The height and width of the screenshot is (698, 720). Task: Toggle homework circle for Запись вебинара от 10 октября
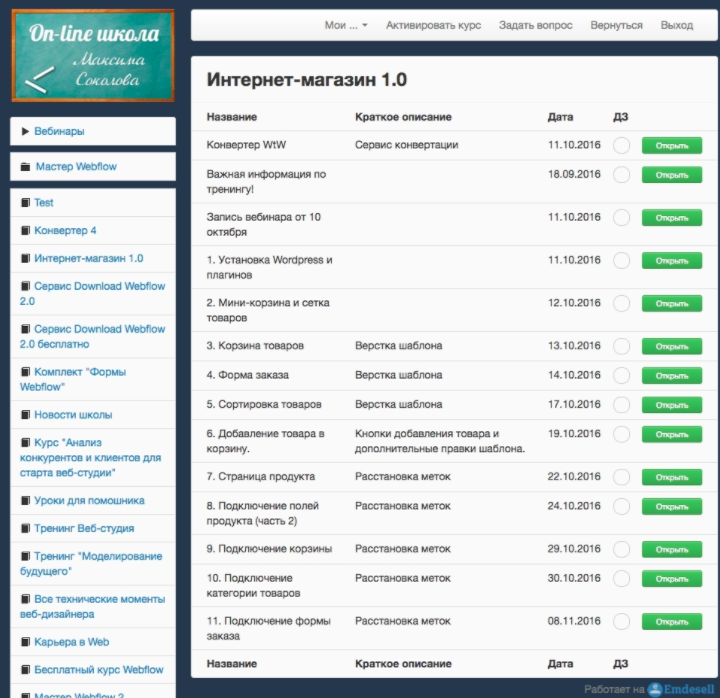coord(621,218)
